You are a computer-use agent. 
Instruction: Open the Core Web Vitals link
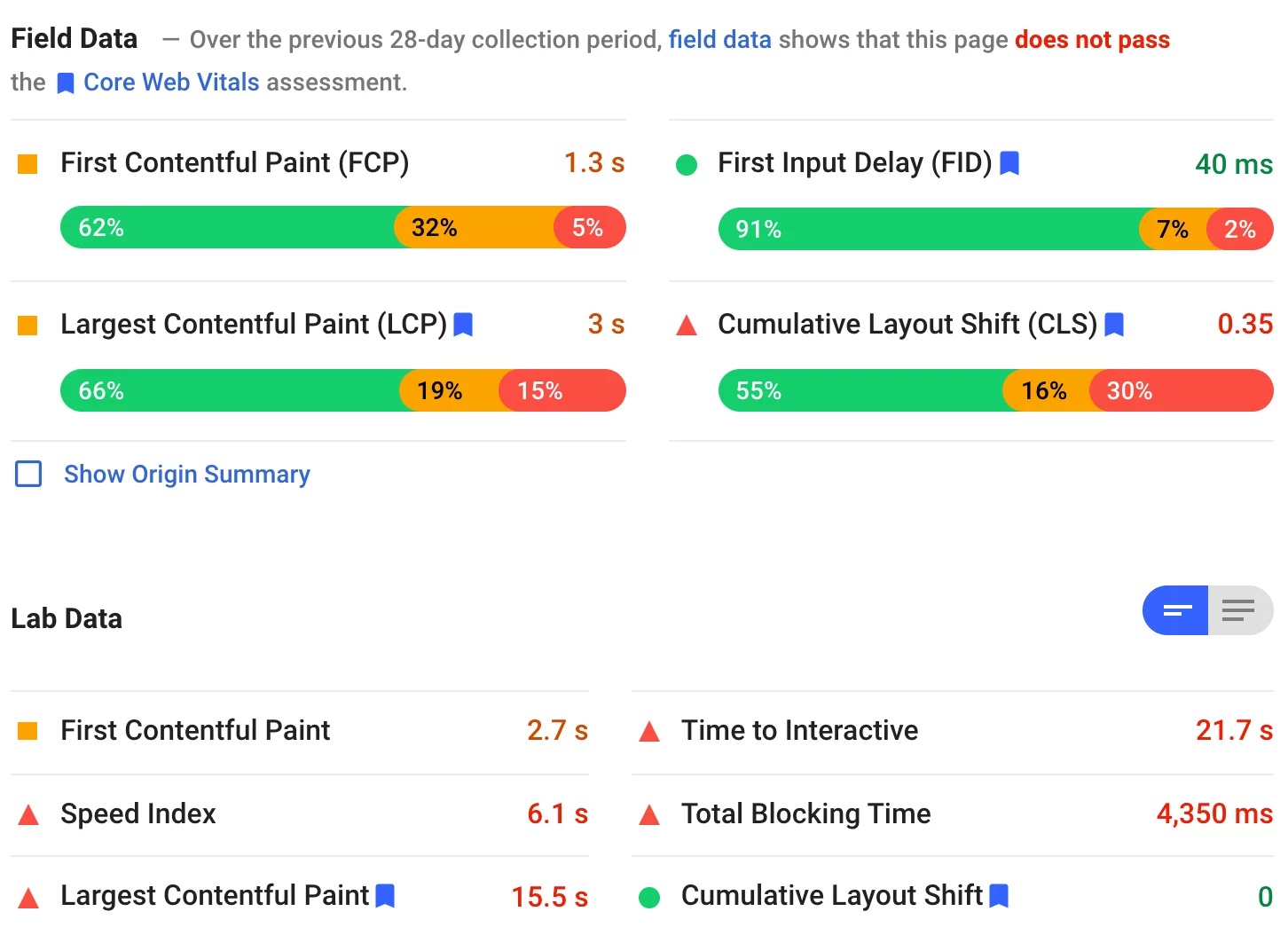pyautogui.click(x=170, y=82)
